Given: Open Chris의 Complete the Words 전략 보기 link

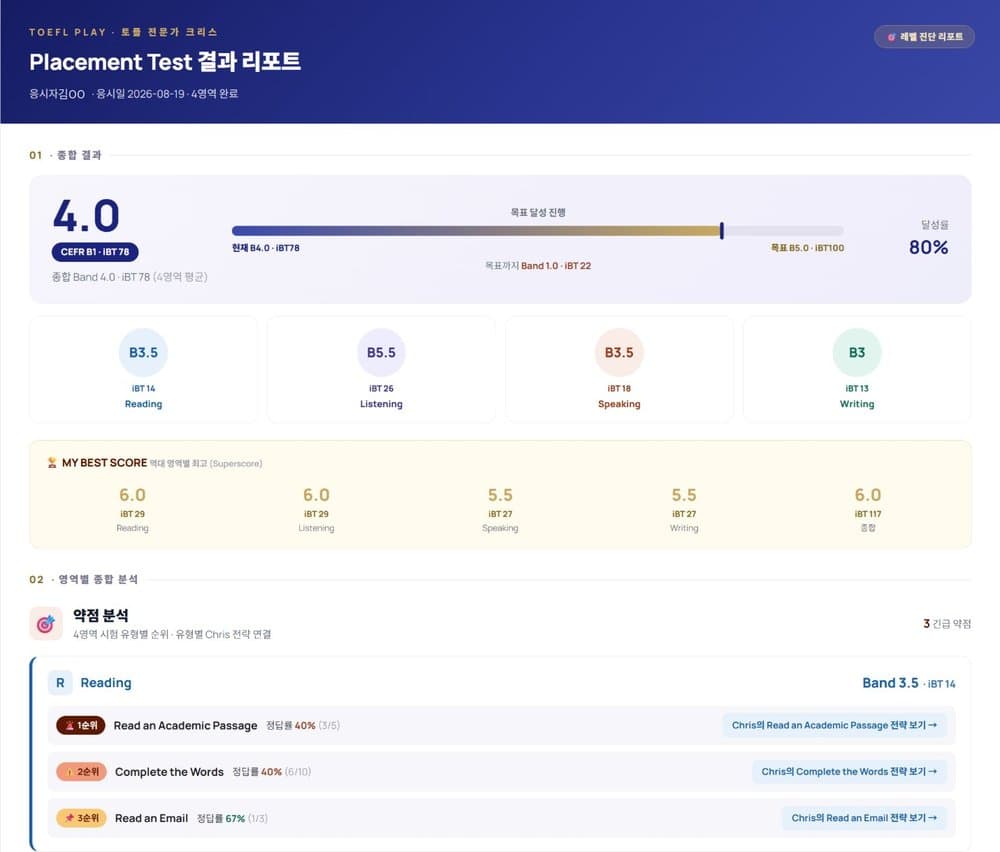Looking at the screenshot, I should pos(849,772).
